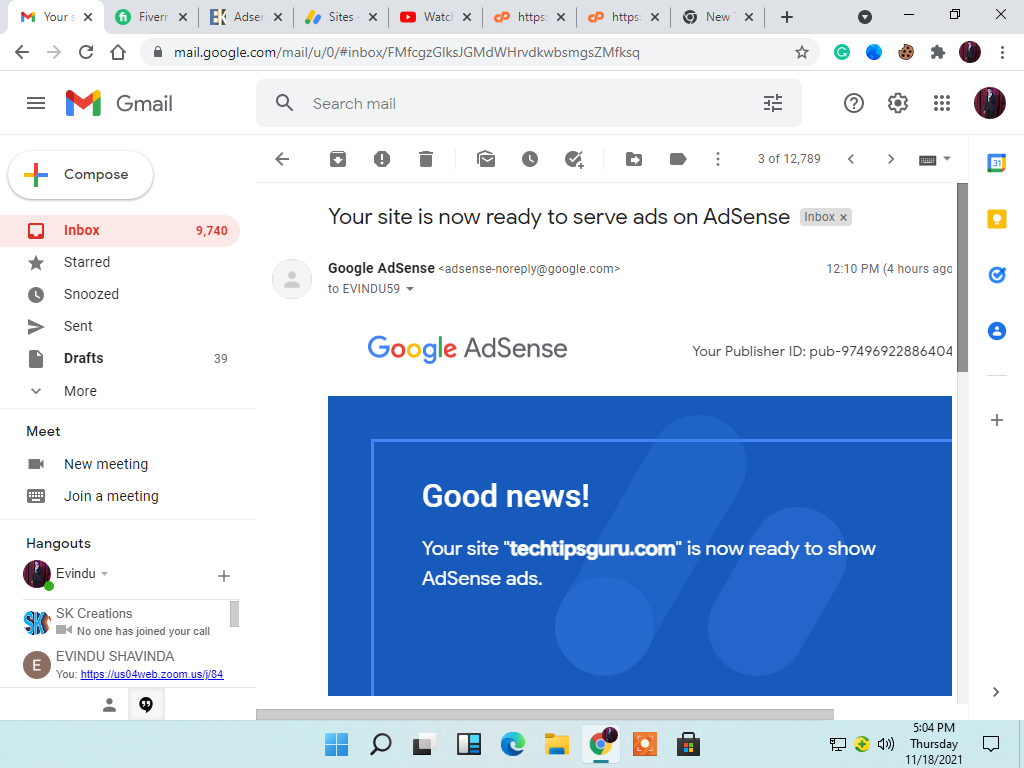This screenshot has width=1024, height=768.
Task: Get add-ons plus icon in side panel
Action: [997, 420]
